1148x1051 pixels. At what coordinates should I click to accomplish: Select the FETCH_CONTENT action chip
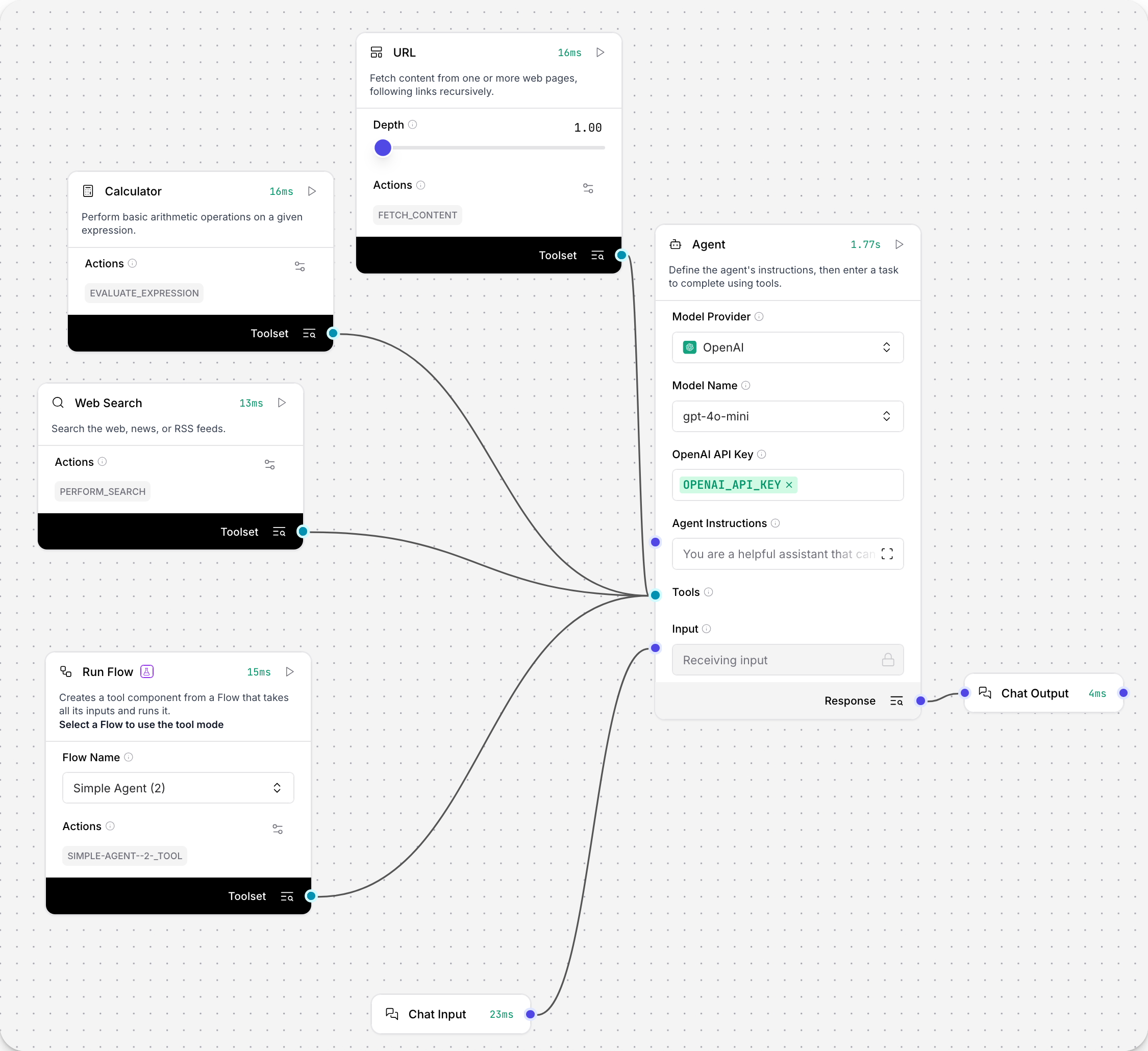coord(417,215)
